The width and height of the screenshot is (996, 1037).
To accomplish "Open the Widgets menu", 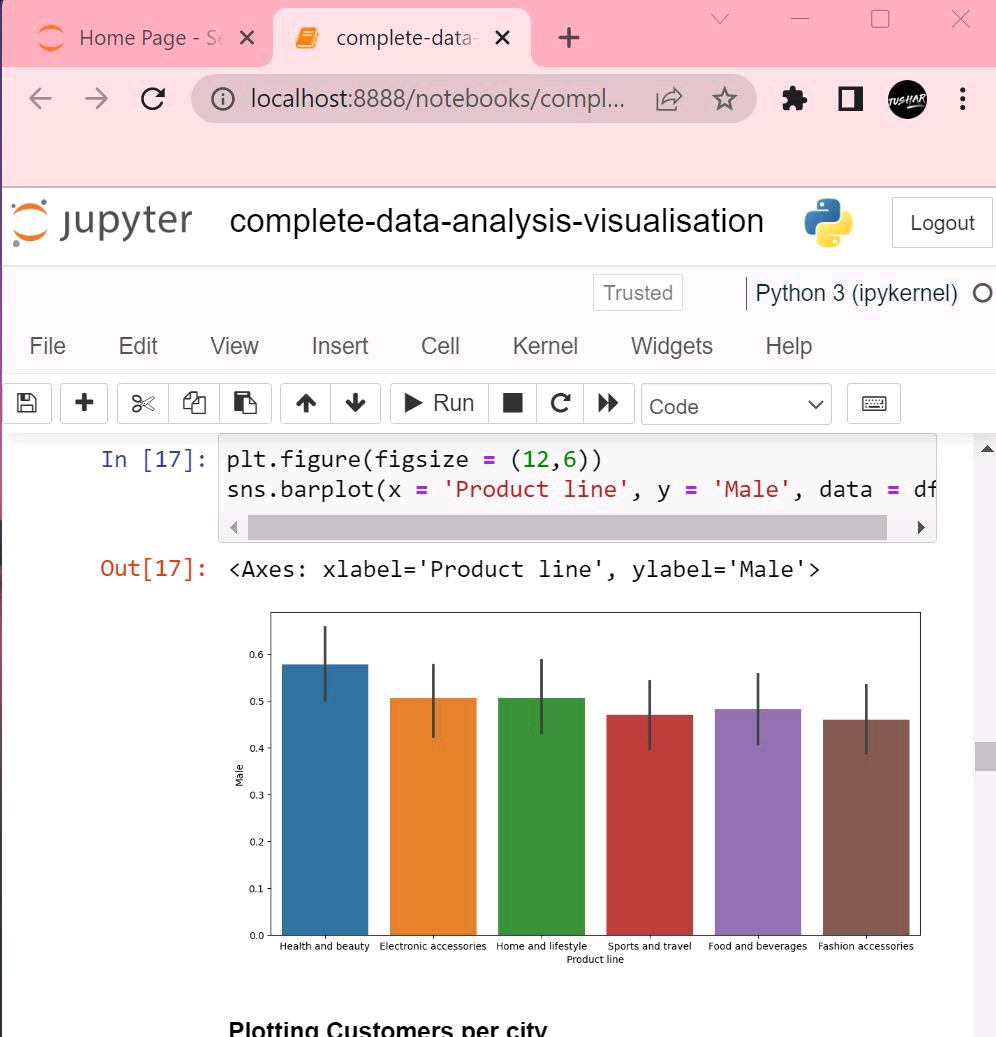I will tap(672, 346).
